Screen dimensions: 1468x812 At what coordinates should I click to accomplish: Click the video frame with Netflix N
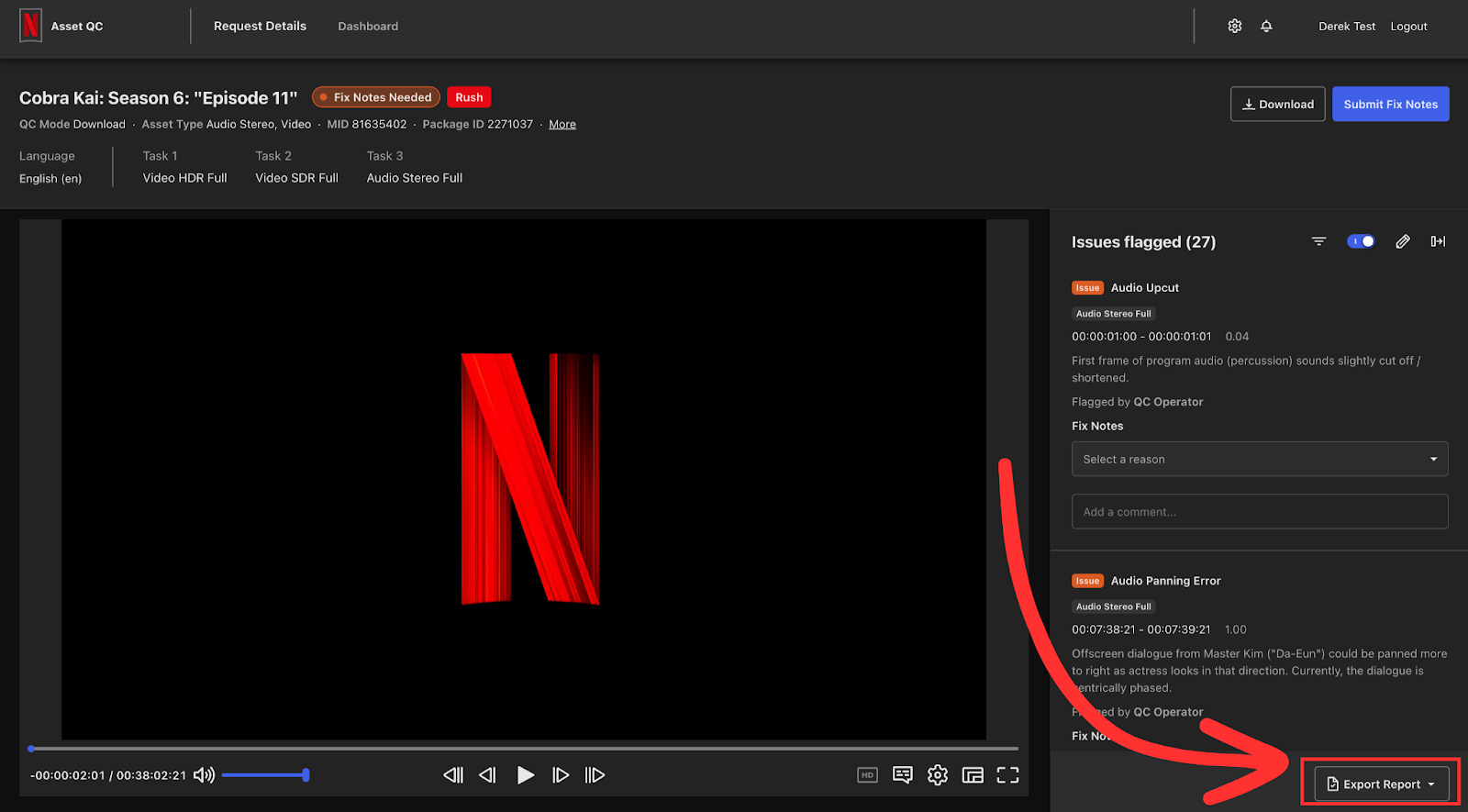tap(524, 479)
